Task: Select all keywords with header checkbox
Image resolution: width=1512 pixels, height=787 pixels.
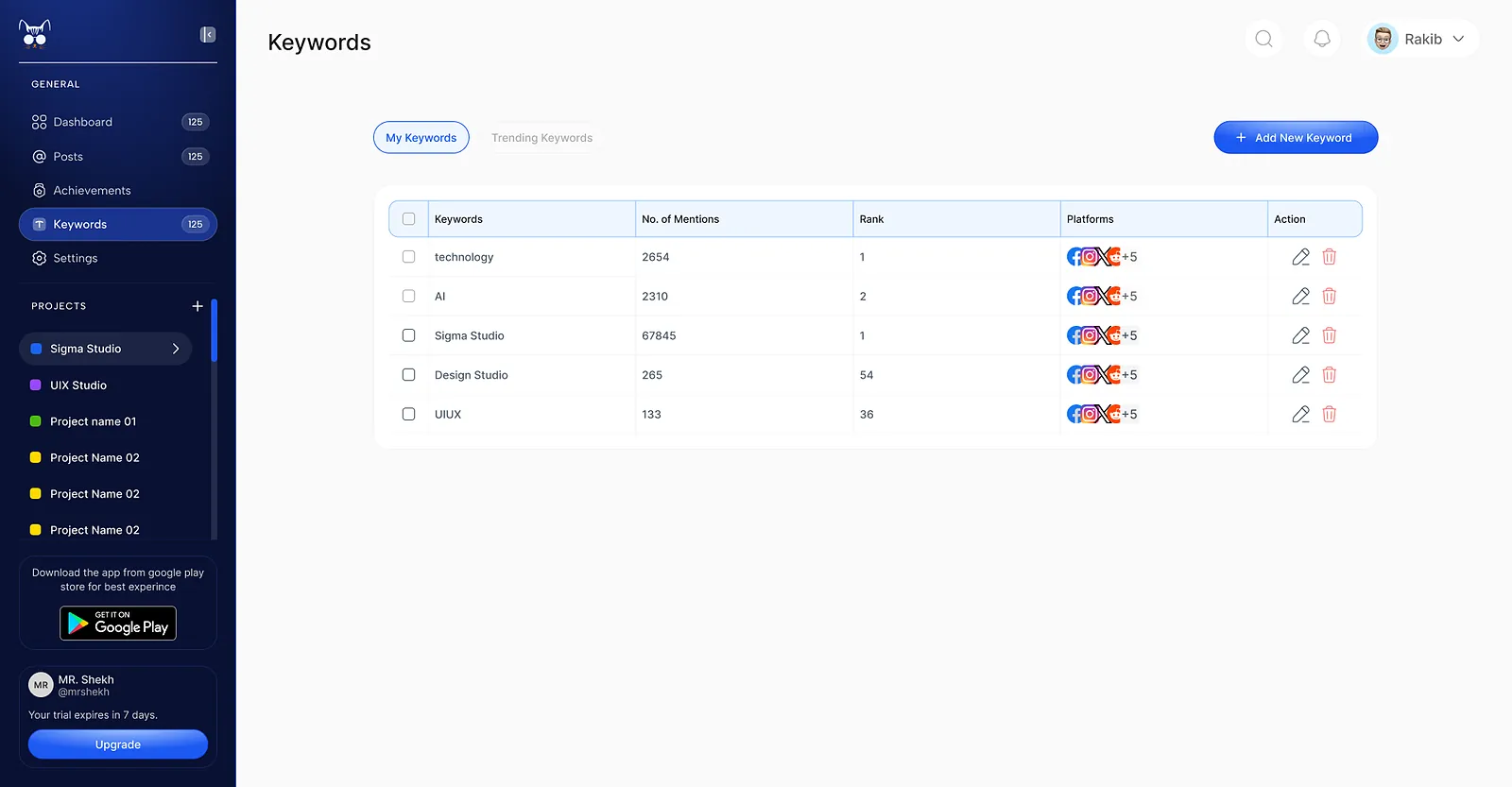Action: point(408,219)
